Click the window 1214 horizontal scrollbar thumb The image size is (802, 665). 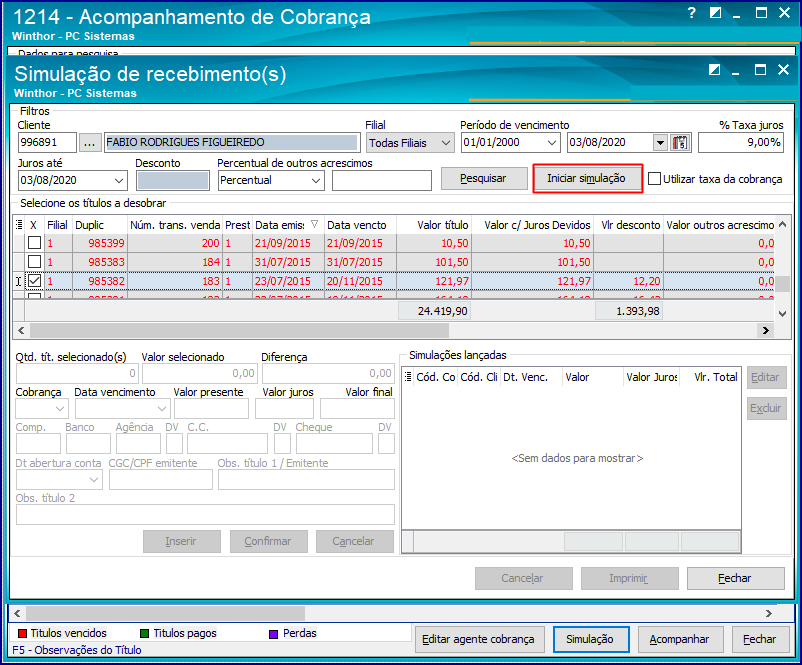(x=165, y=613)
